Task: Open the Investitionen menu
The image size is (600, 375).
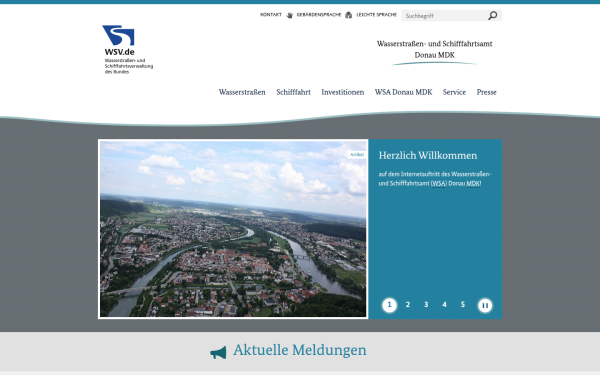Action: click(342, 92)
